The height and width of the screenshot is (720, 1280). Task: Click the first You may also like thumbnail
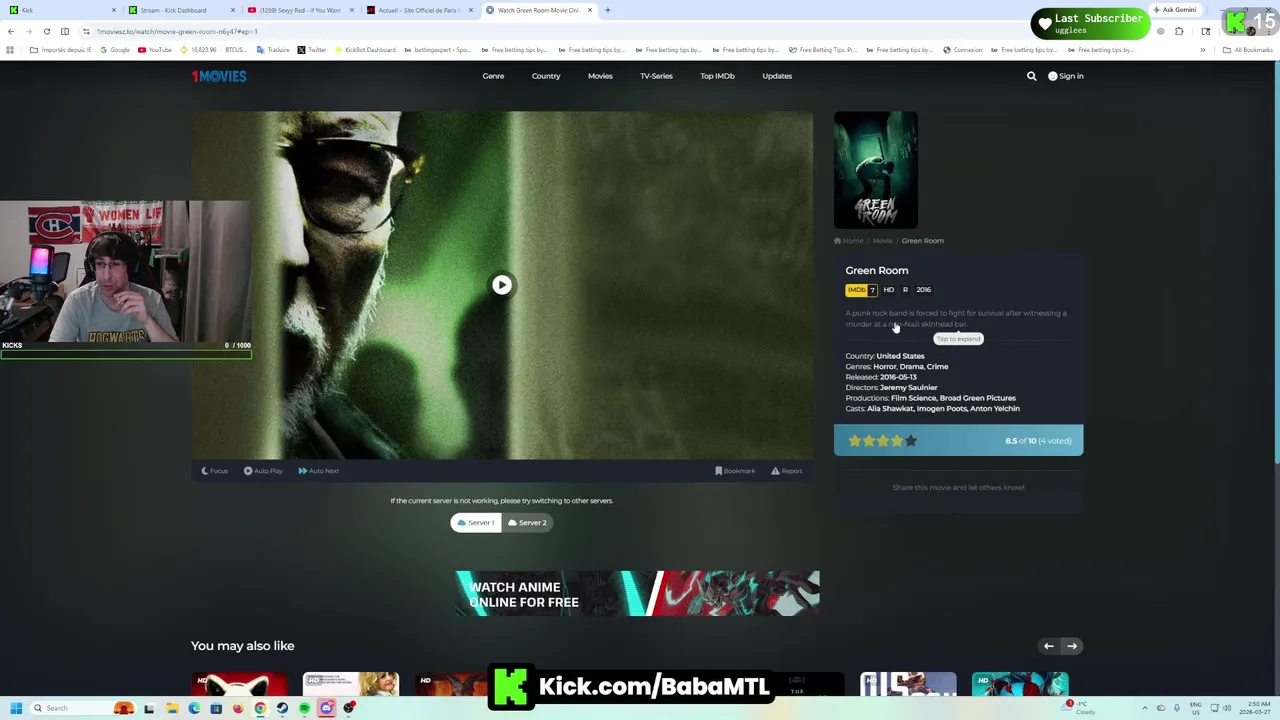point(239,684)
